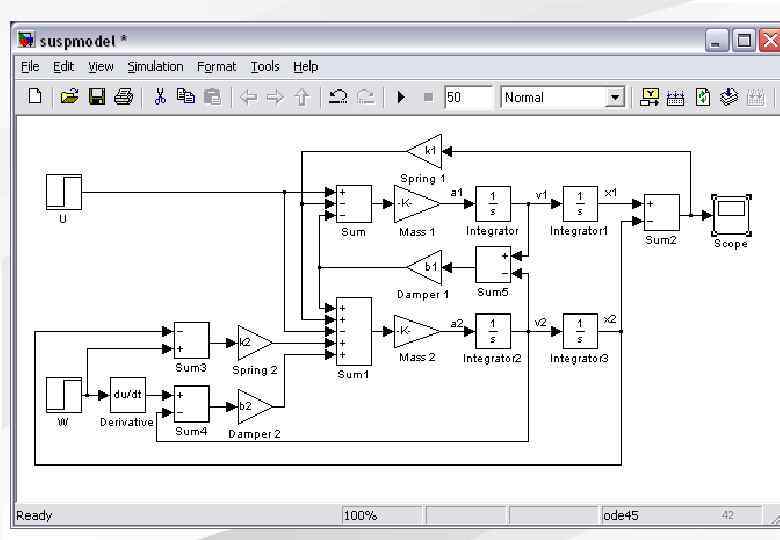Click the Print toolbar icon
This screenshot has height=540, width=780.
[x=123, y=96]
